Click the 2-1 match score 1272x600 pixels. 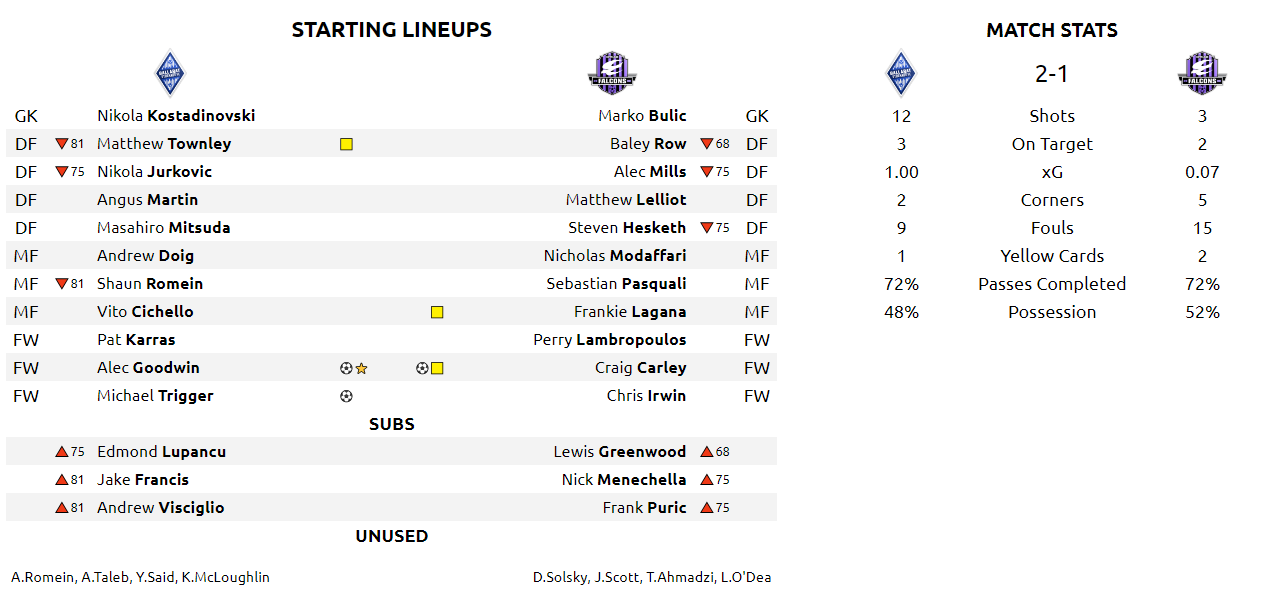coord(1052,73)
